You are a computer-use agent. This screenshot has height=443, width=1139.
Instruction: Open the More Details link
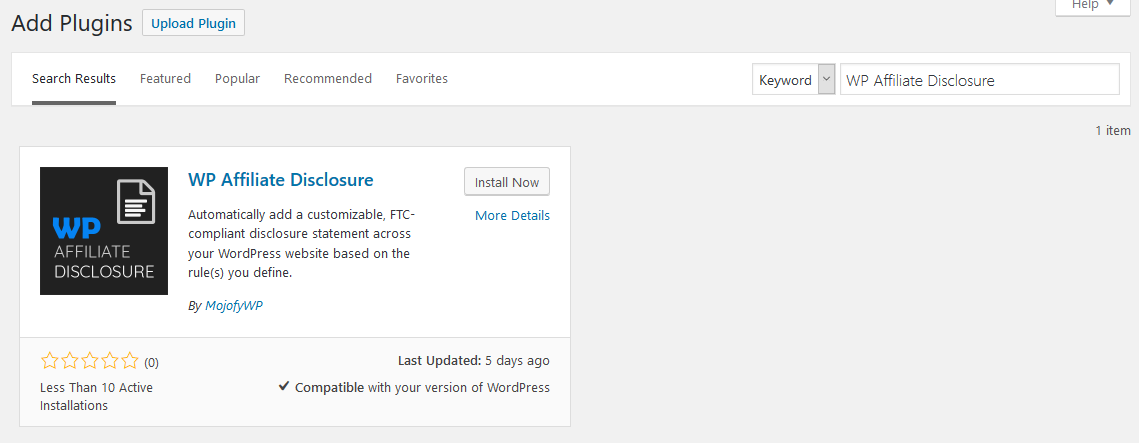(512, 216)
